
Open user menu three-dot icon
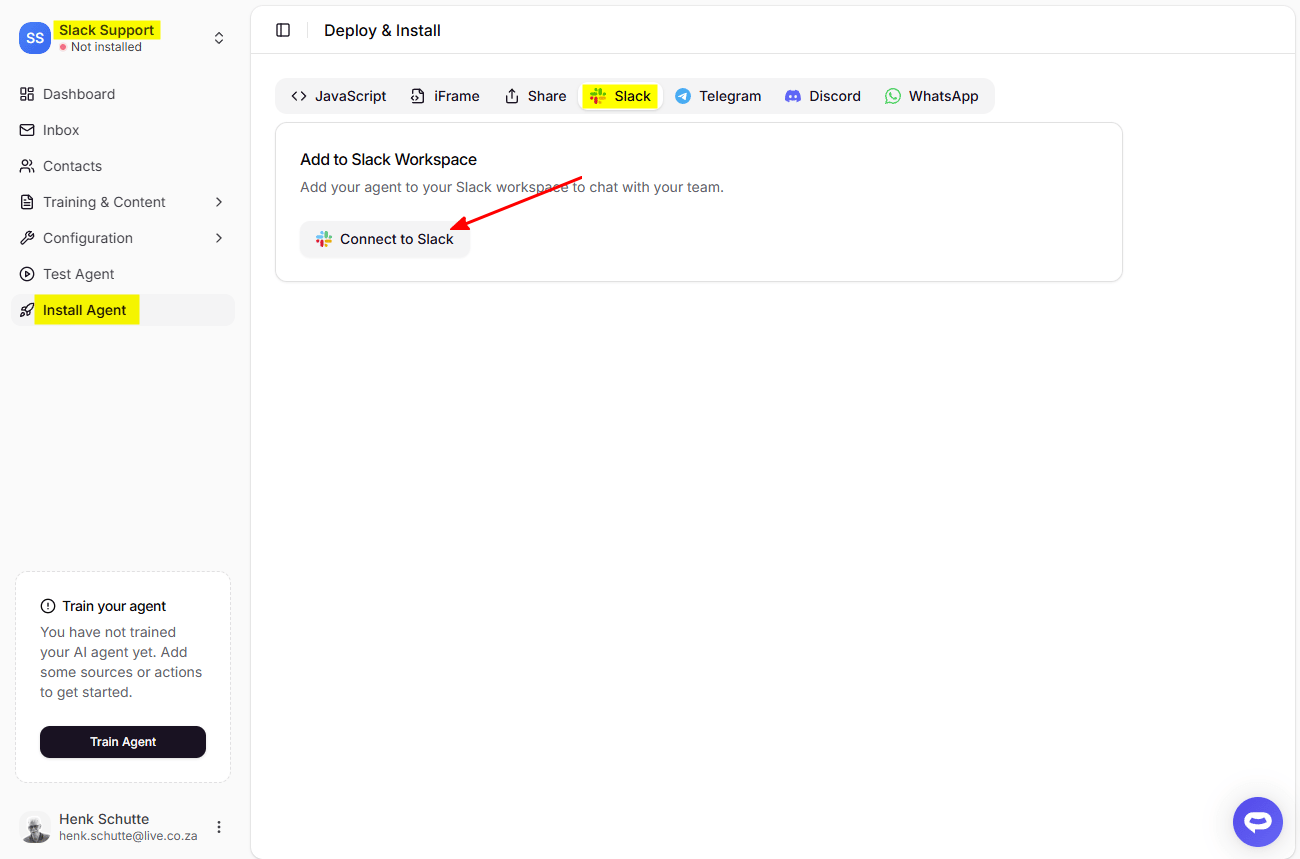pos(219,827)
